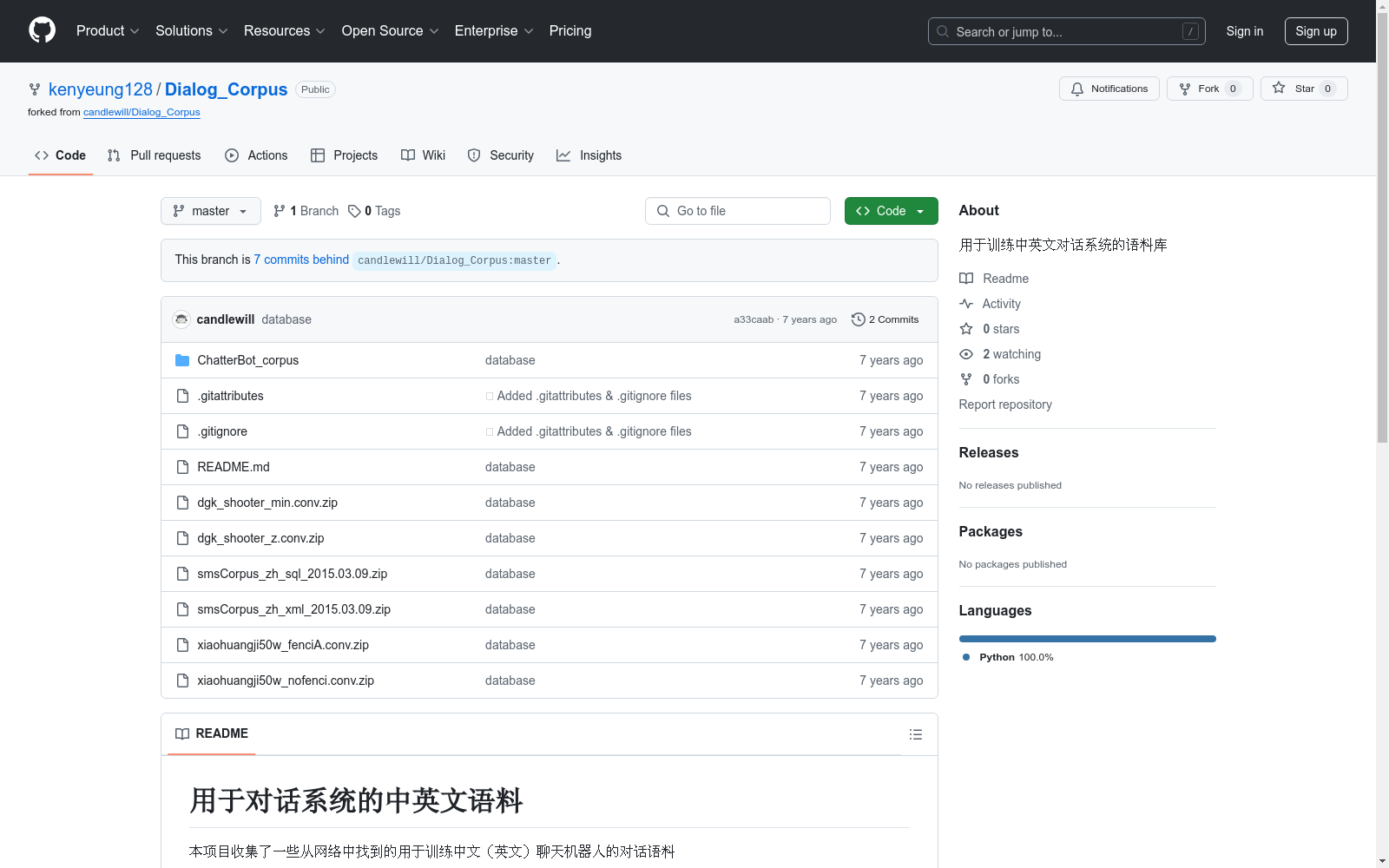Switch to the Insights tab

coord(589,155)
